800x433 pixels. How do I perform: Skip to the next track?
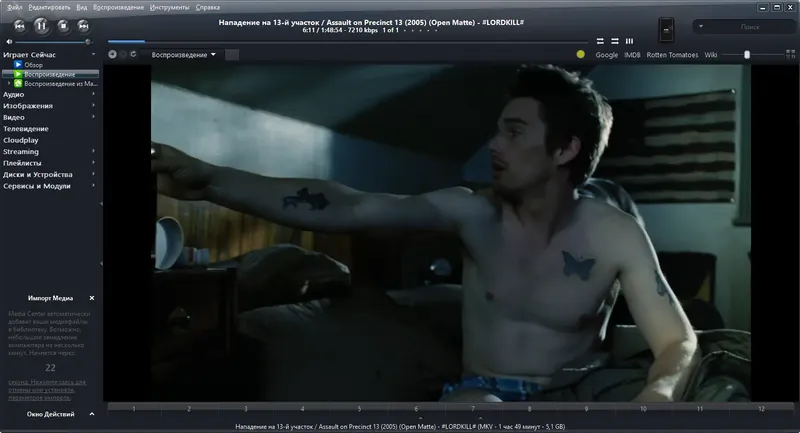pyautogui.click(x=83, y=26)
